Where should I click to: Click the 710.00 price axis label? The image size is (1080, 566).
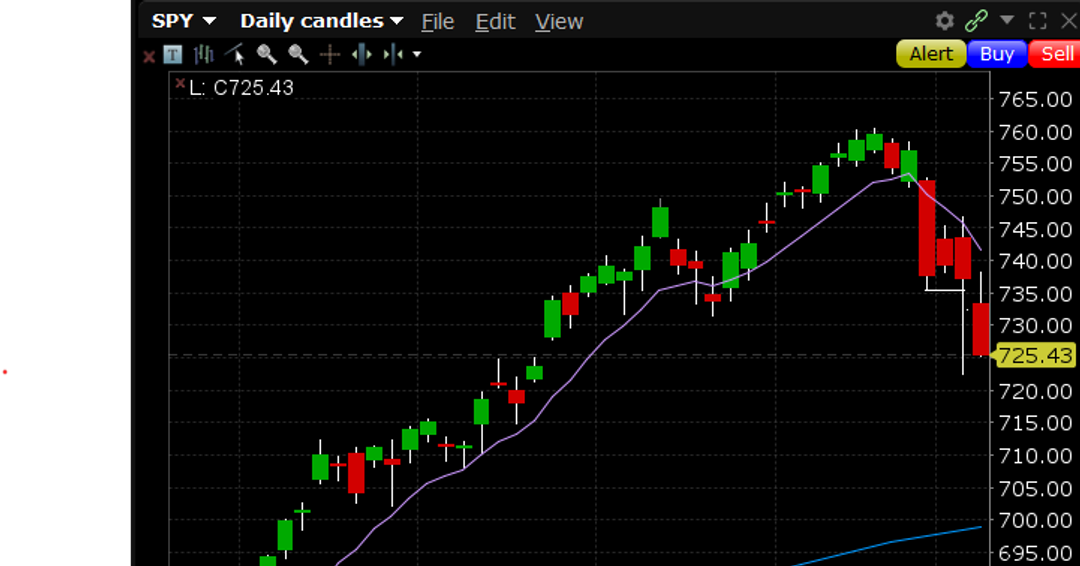1035,455
